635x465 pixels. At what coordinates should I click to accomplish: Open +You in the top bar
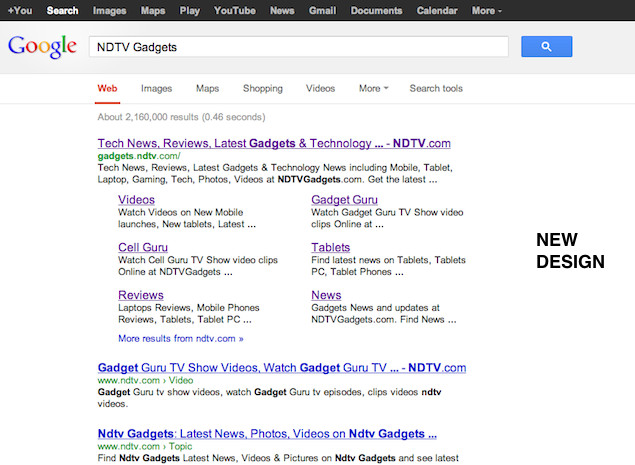point(20,11)
